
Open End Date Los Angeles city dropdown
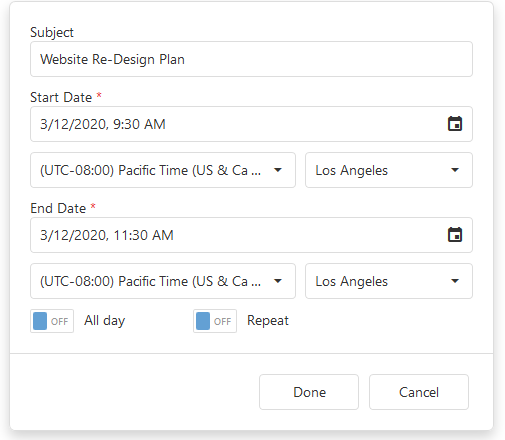[389, 281]
